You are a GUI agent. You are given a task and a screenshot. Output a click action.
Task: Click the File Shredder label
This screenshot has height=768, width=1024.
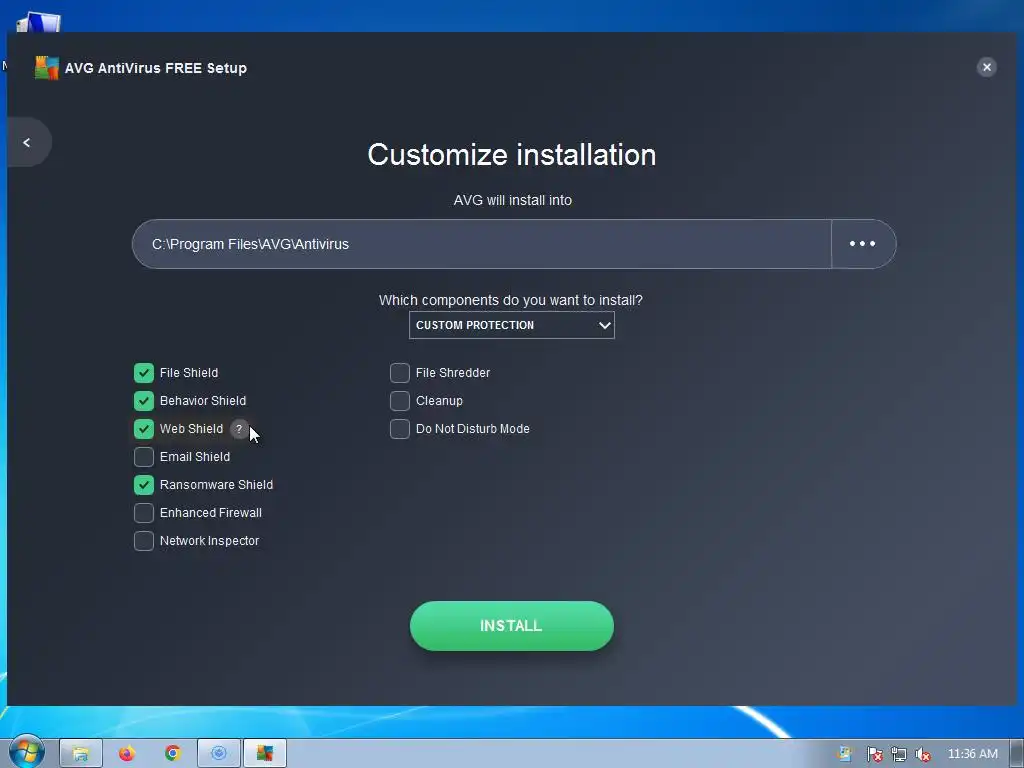pyautogui.click(x=453, y=373)
